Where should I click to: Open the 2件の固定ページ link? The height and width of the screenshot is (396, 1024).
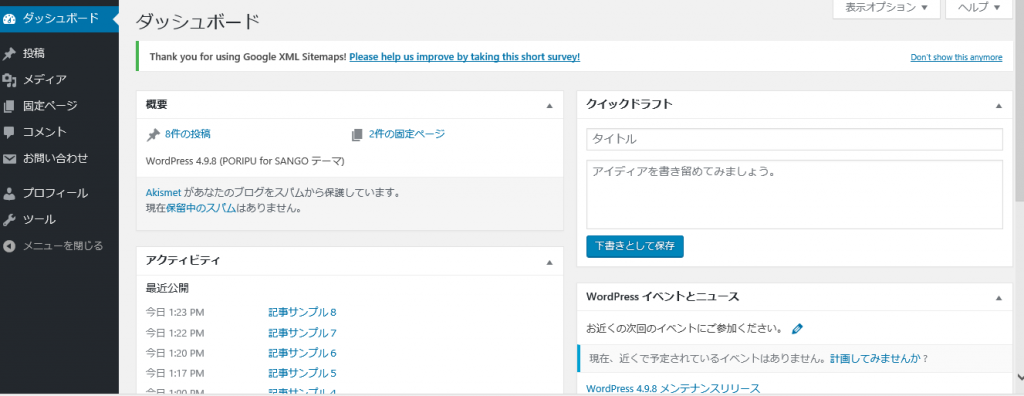click(x=406, y=135)
